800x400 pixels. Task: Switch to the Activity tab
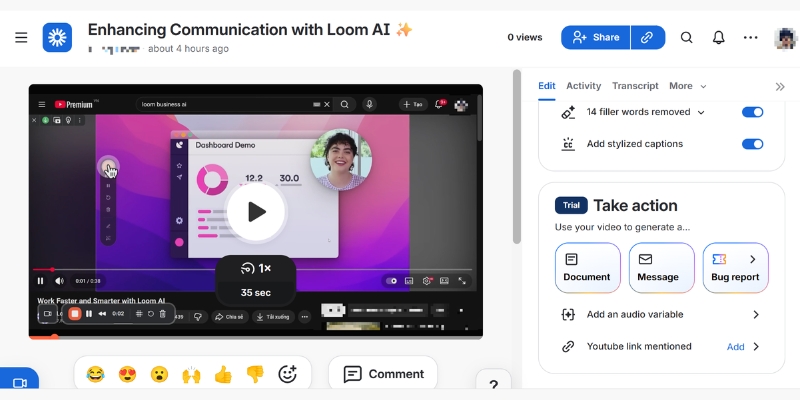point(583,86)
